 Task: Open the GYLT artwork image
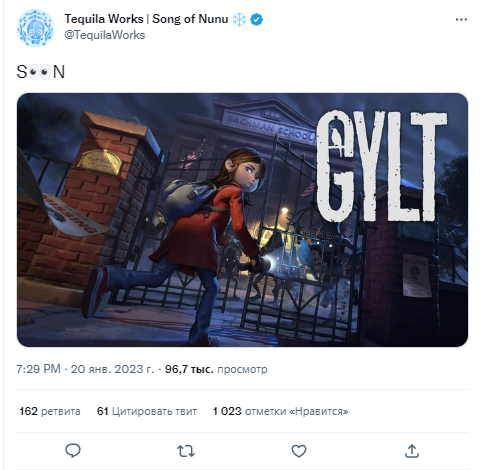coord(242,220)
